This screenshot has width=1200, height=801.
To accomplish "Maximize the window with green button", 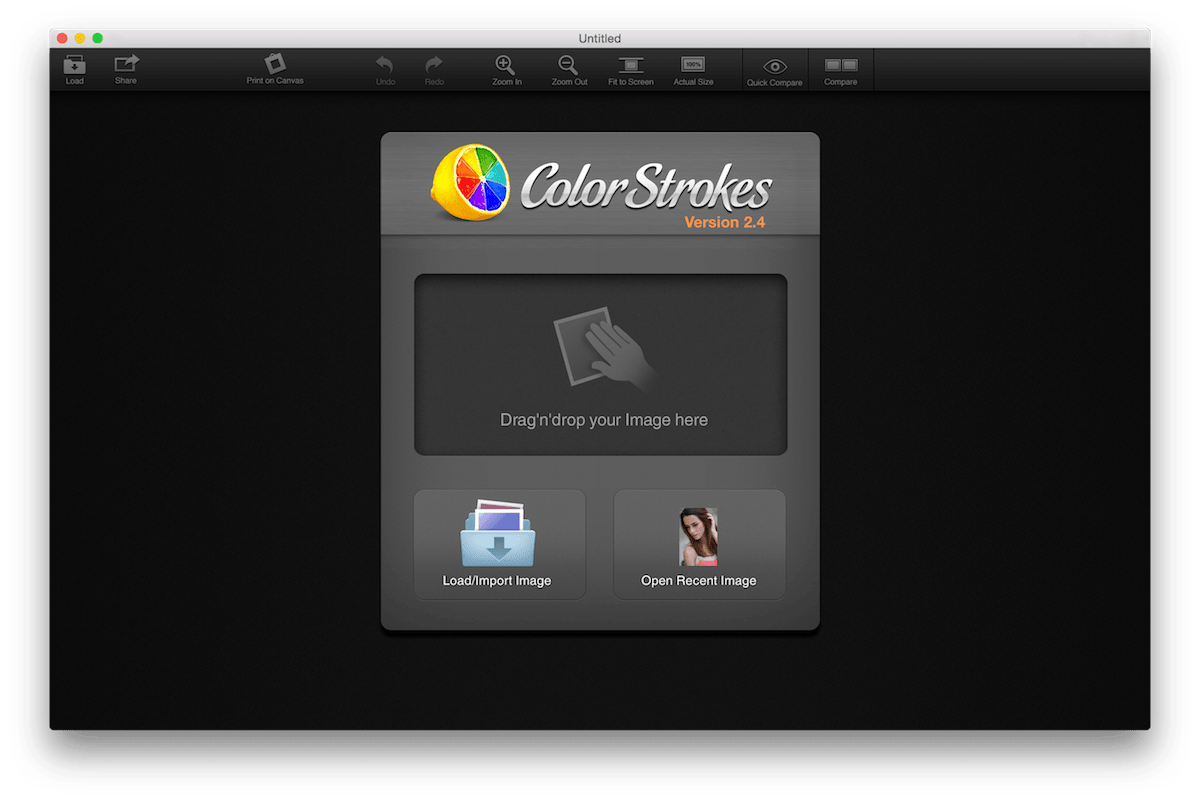I will [x=98, y=38].
